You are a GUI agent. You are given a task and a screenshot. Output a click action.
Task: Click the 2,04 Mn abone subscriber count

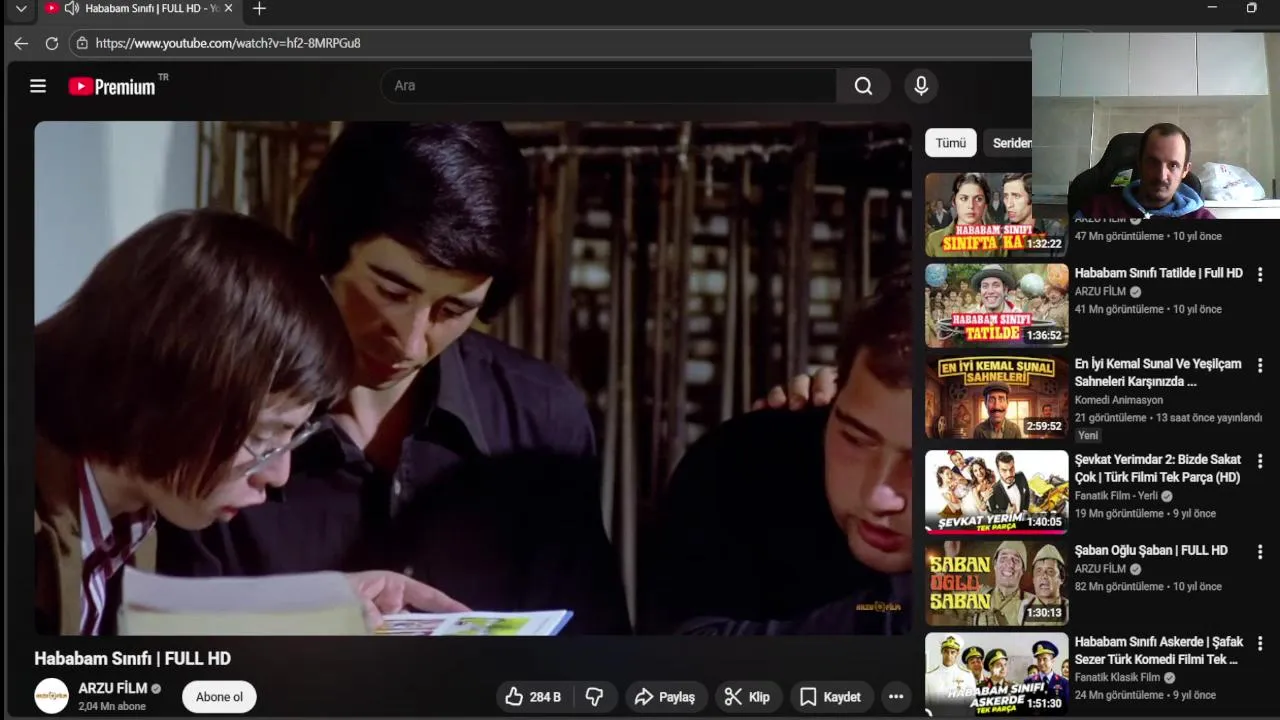click(x=112, y=706)
